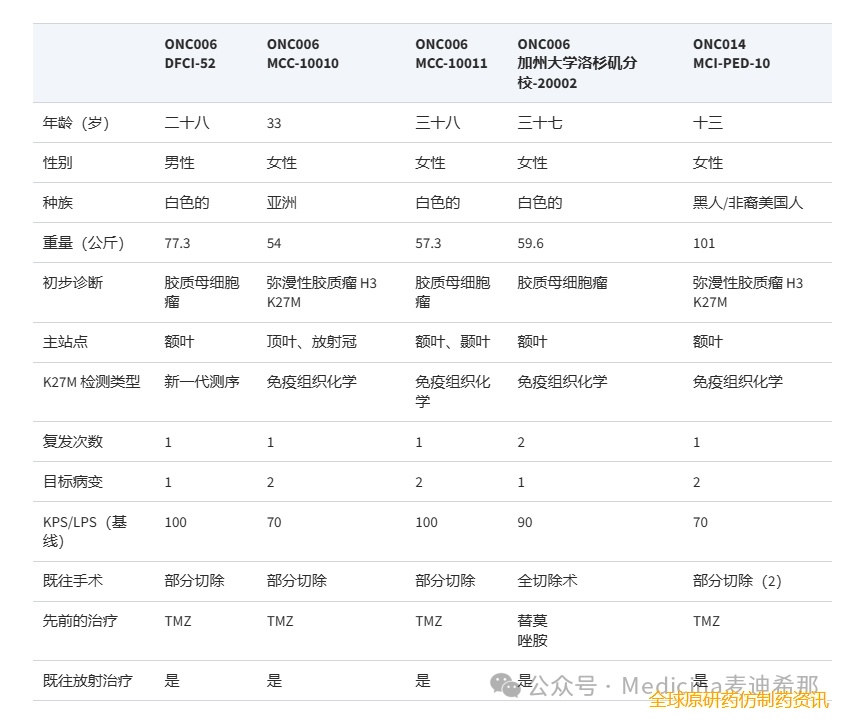Select the K27M 检测类型 row label
This screenshot has height=720, width=846.
[x=91, y=381]
